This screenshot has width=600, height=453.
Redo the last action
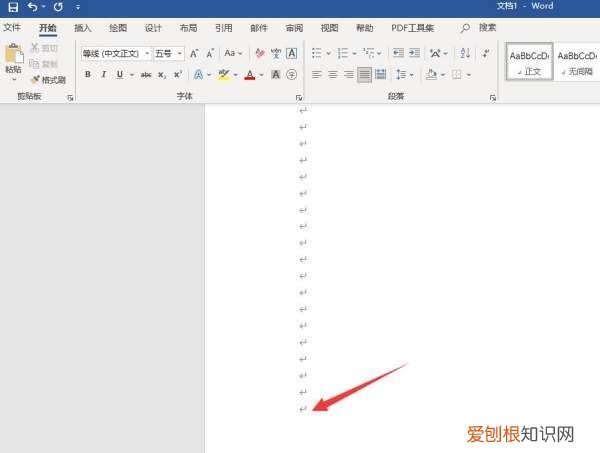click(x=58, y=7)
